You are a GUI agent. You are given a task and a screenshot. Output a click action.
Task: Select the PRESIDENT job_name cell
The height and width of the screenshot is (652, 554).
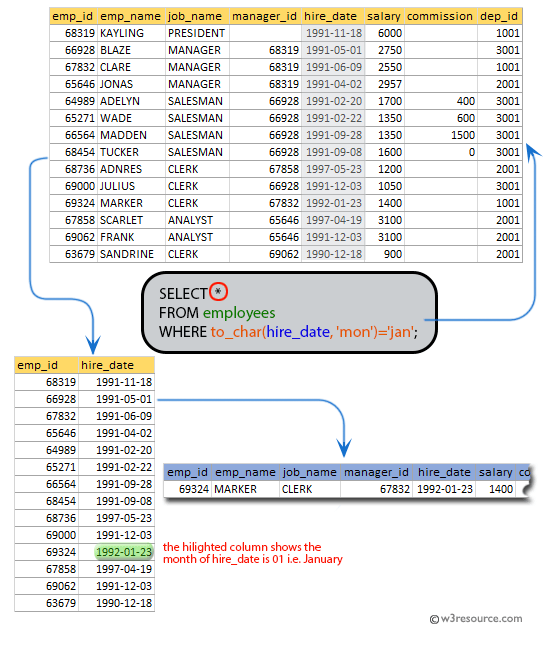(196, 33)
